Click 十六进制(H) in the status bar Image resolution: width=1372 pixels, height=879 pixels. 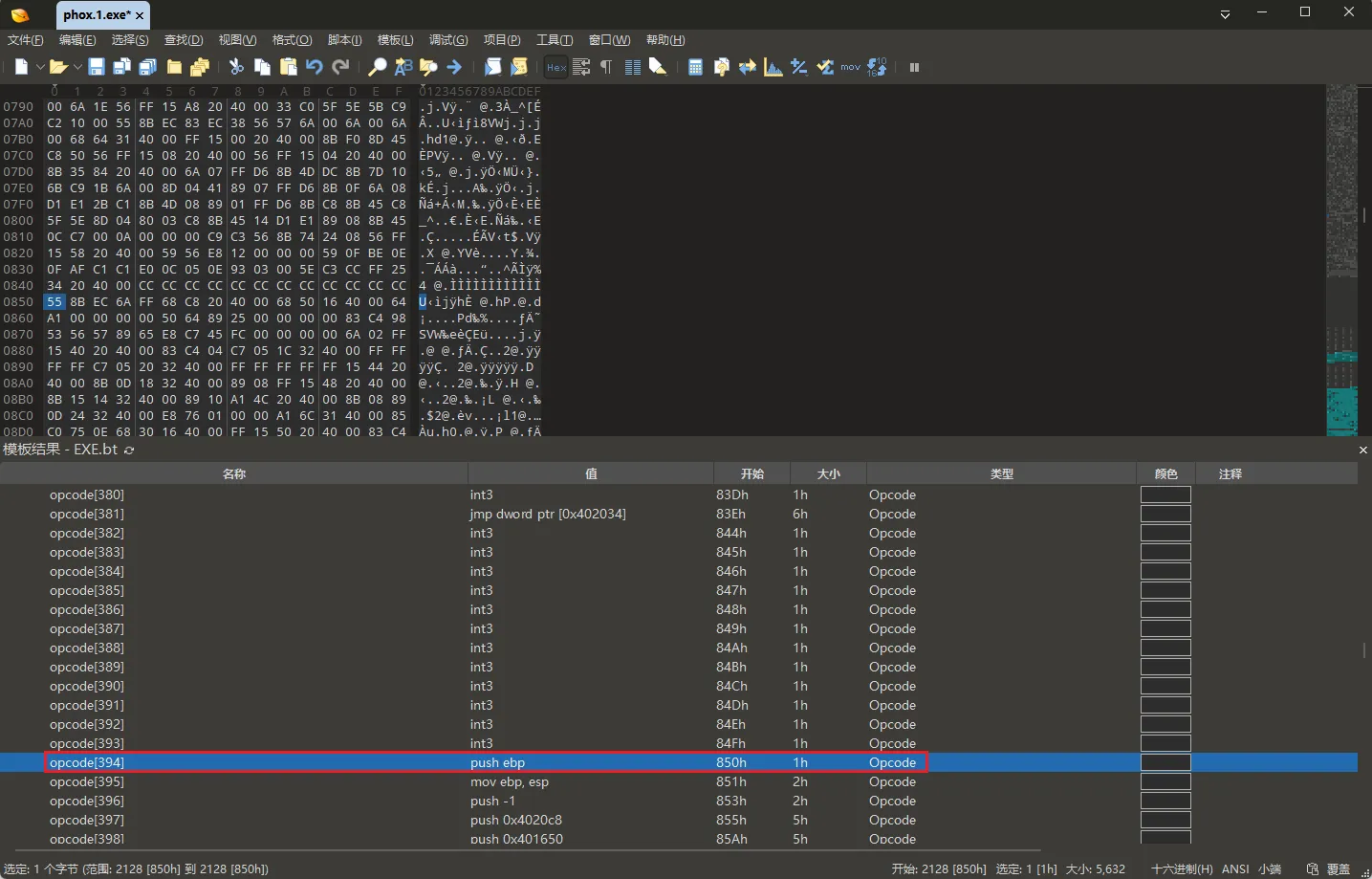pyautogui.click(x=1182, y=868)
